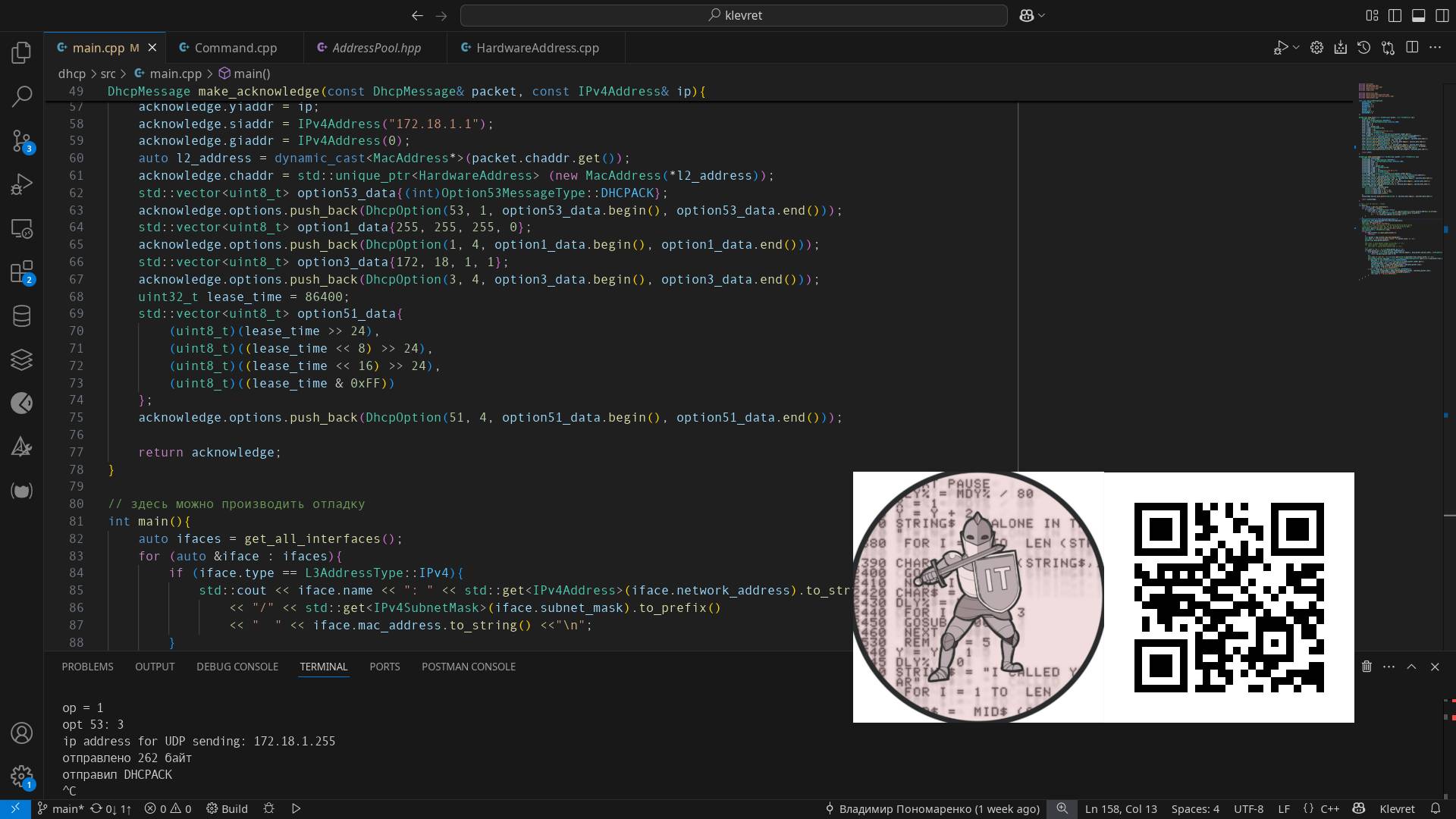Open terminal panel more actions menu

pos(1389,667)
